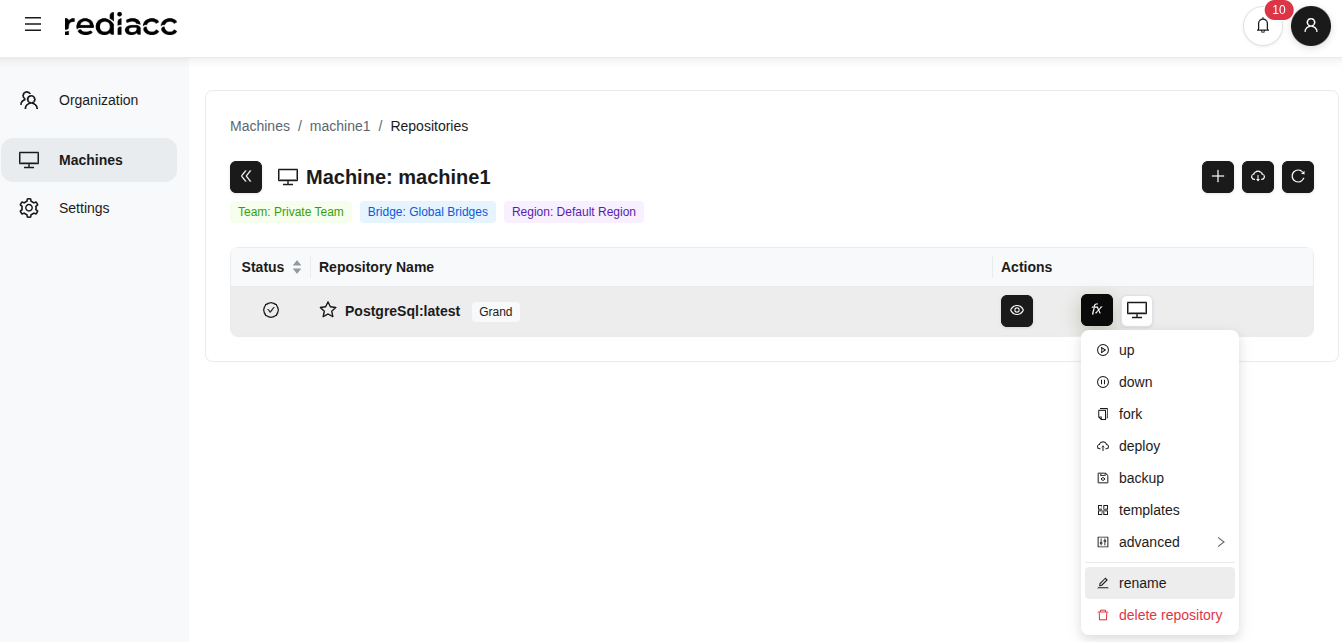
Task: Click the monitor icon in Actions column
Action: (x=1136, y=310)
